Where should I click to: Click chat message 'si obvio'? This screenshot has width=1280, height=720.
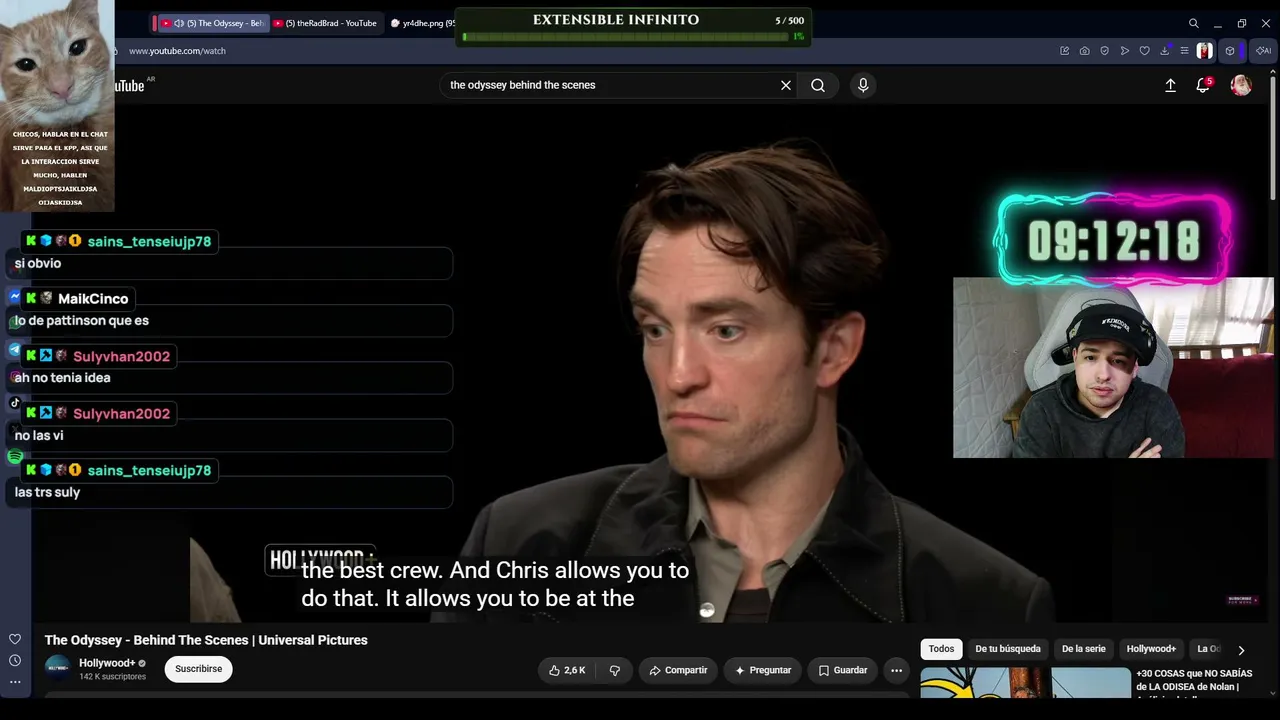click(x=38, y=264)
